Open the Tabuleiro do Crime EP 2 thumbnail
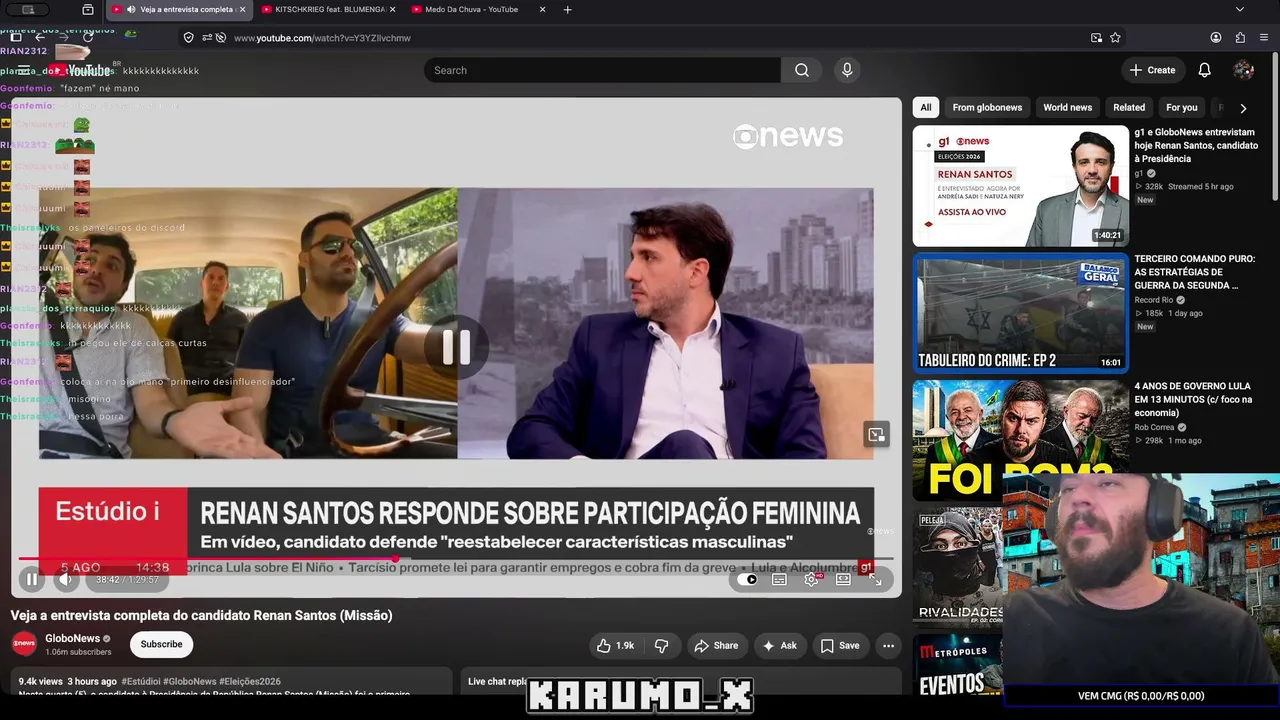 1020,313
